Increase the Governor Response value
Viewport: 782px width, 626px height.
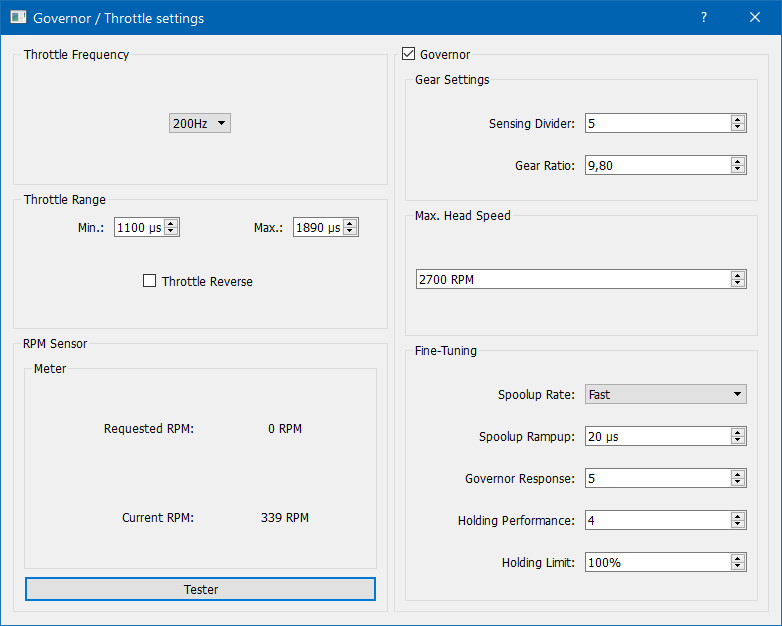[738, 474]
